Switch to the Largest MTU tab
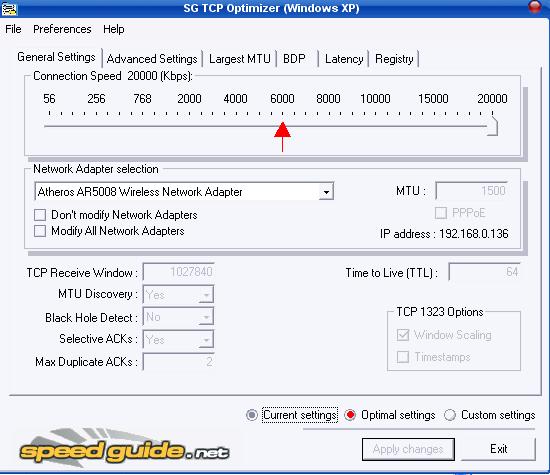Viewport: 550px width, 475px height. tap(240, 59)
